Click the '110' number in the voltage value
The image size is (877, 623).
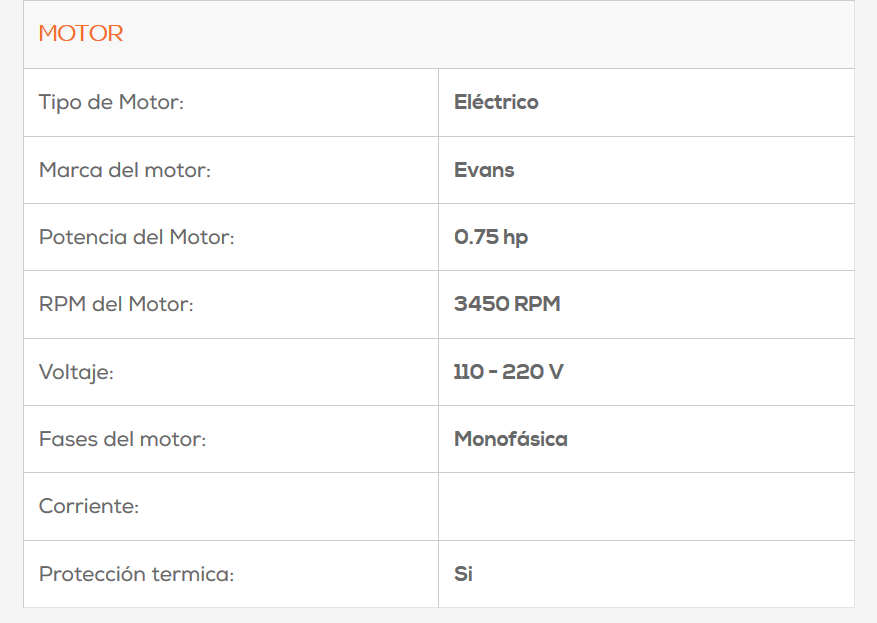[468, 373]
